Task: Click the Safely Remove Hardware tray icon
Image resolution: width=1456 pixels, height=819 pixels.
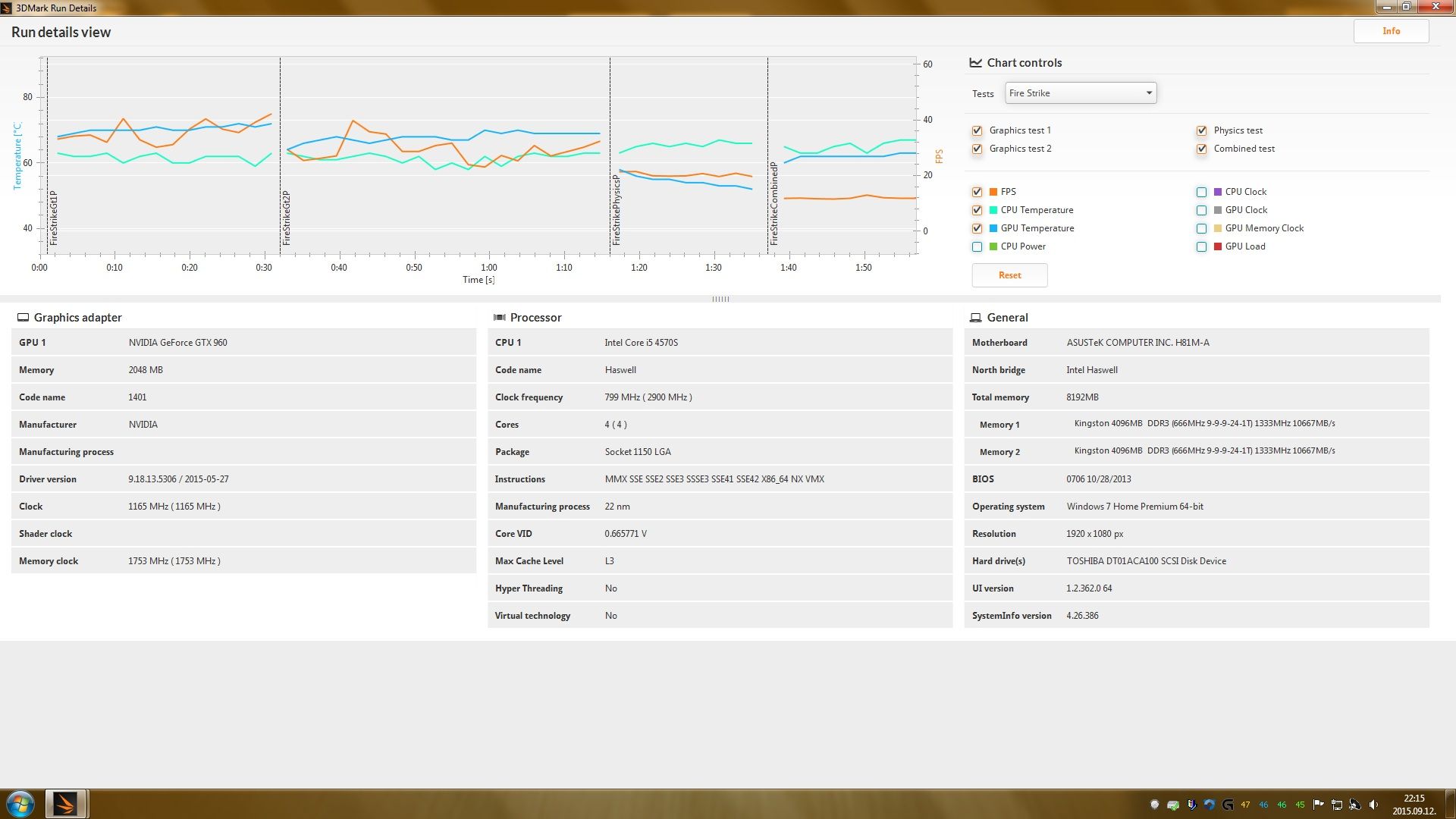Action: [1173, 805]
